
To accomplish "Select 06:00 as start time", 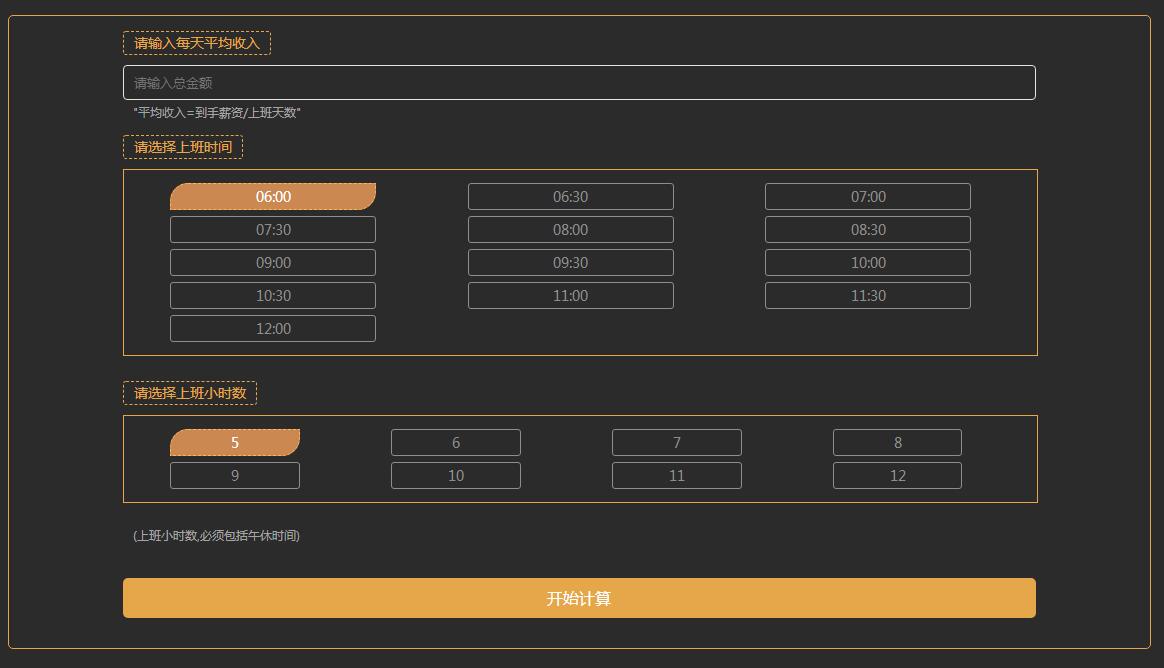I will [273, 197].
